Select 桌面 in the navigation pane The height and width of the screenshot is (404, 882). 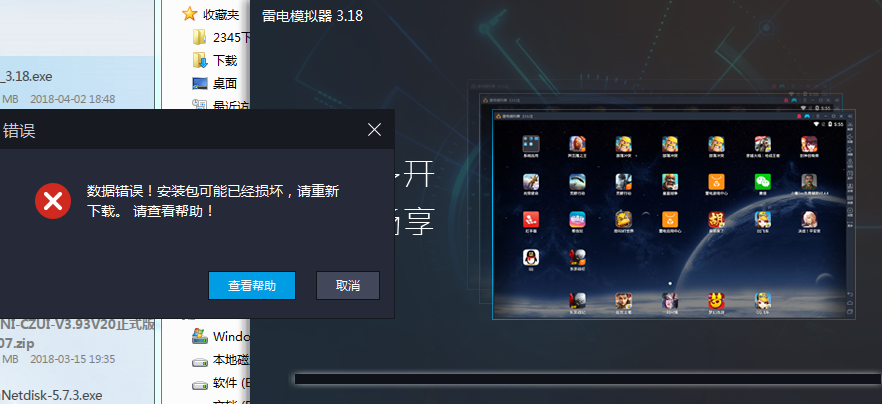pos(223,83)
